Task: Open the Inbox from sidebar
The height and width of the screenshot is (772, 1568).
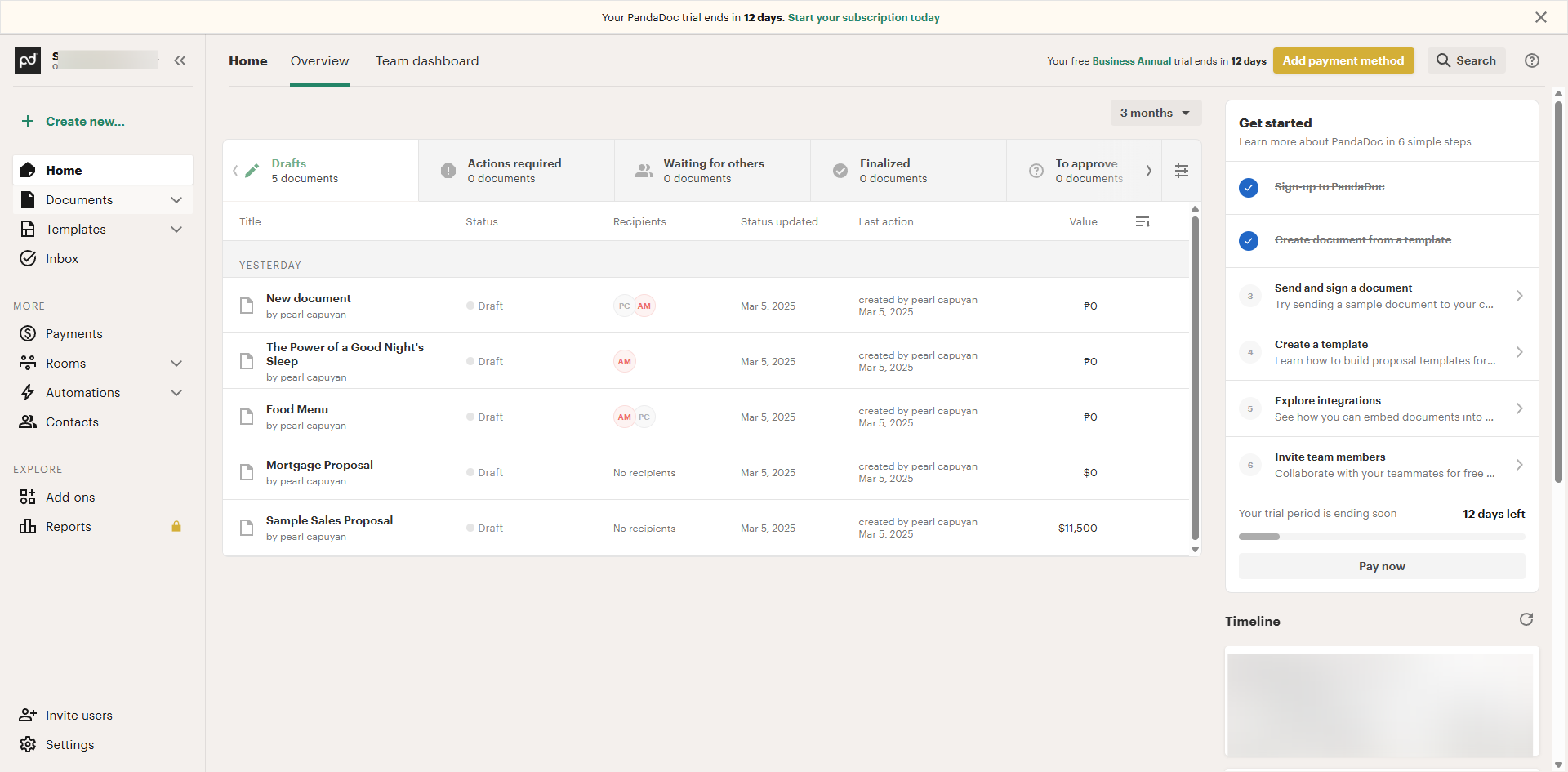Action: [62, 259]
